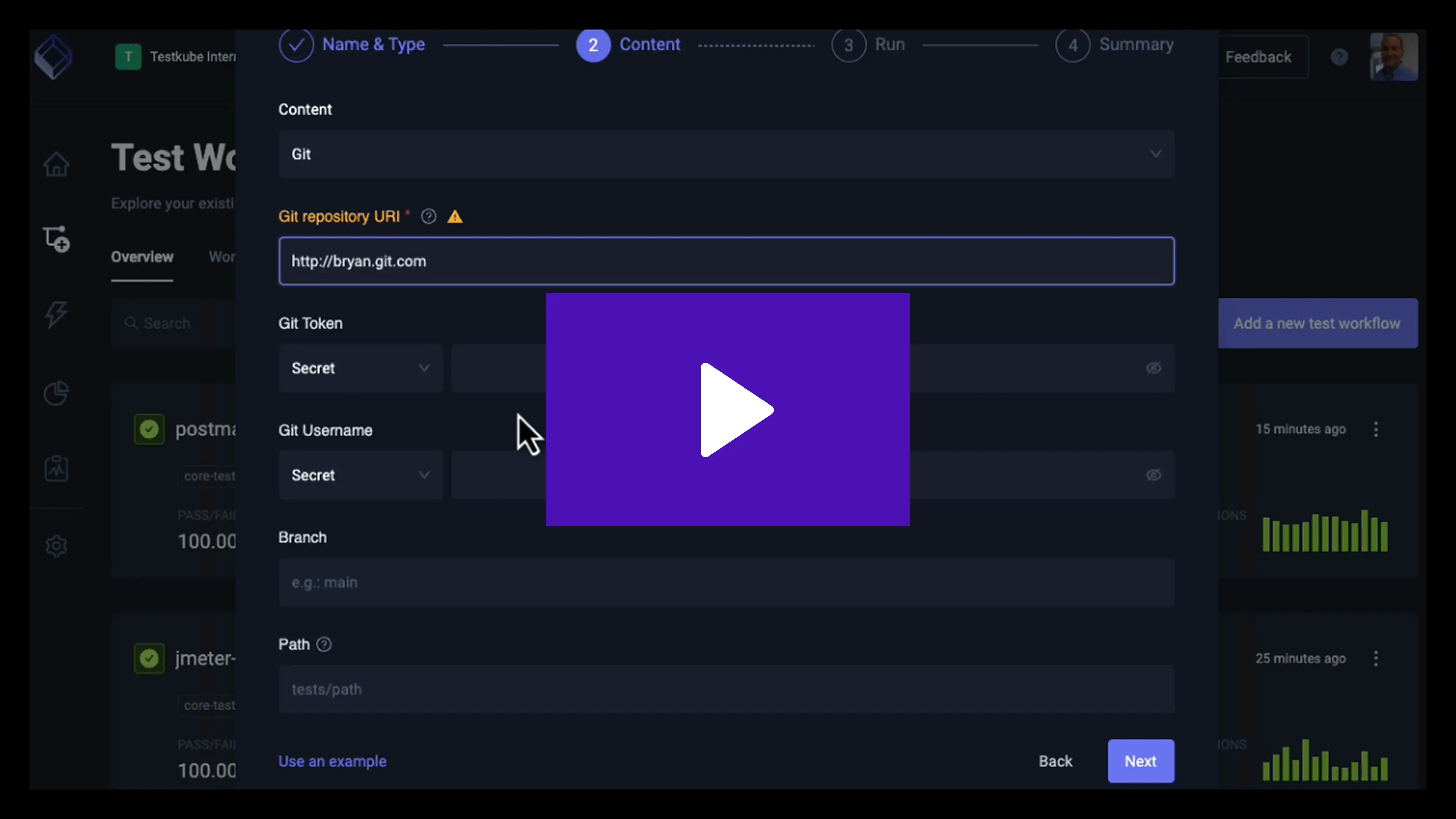This screenshot has width=1456, height=819.
Task: Open the status pages clipboard sidebar icon
Action: pyautogui.click(x=56, y=469)
